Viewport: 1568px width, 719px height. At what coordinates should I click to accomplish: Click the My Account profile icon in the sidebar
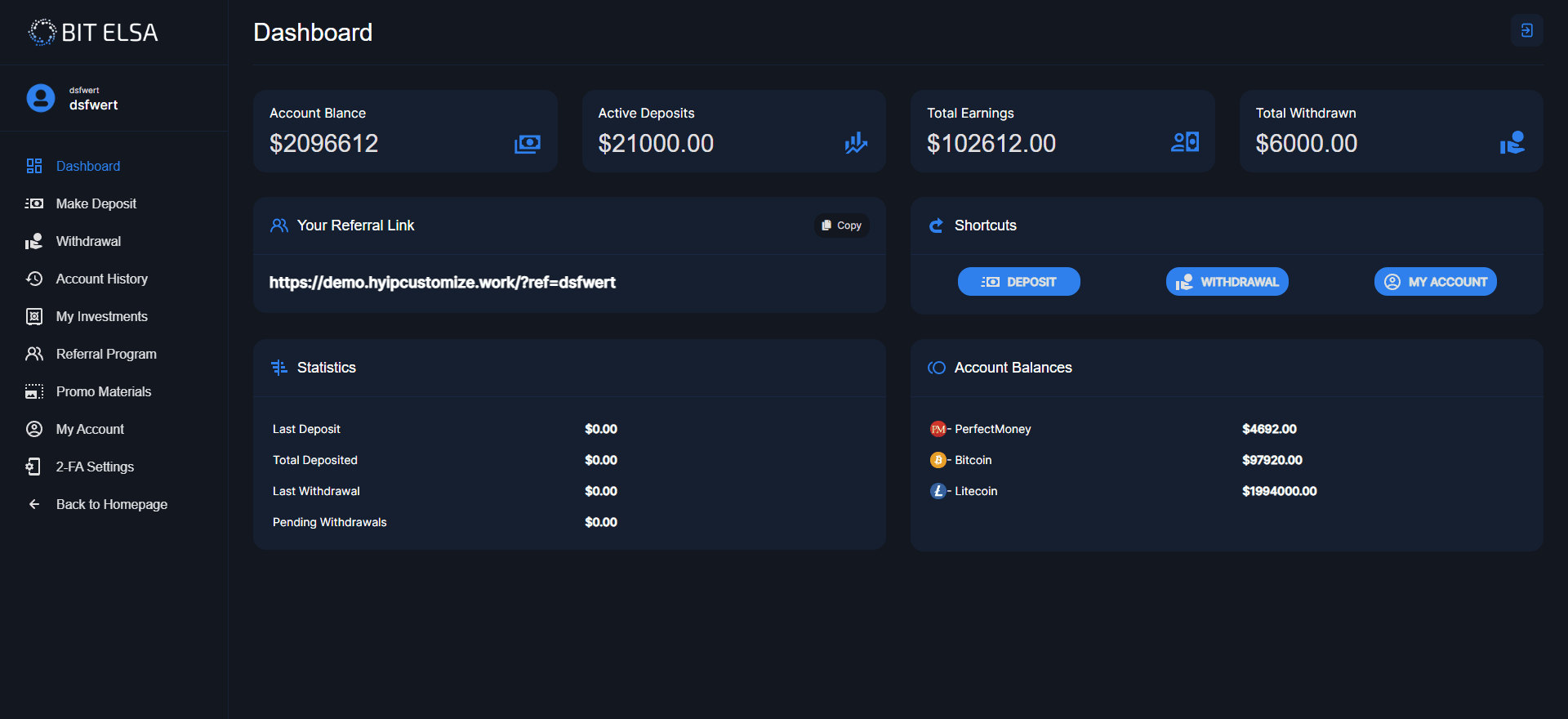pos(34,429)
